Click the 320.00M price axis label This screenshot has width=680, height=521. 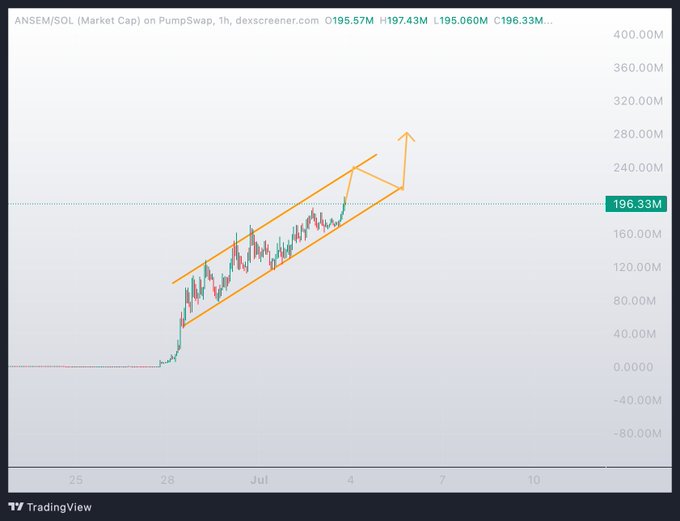[x=638, y=101]
